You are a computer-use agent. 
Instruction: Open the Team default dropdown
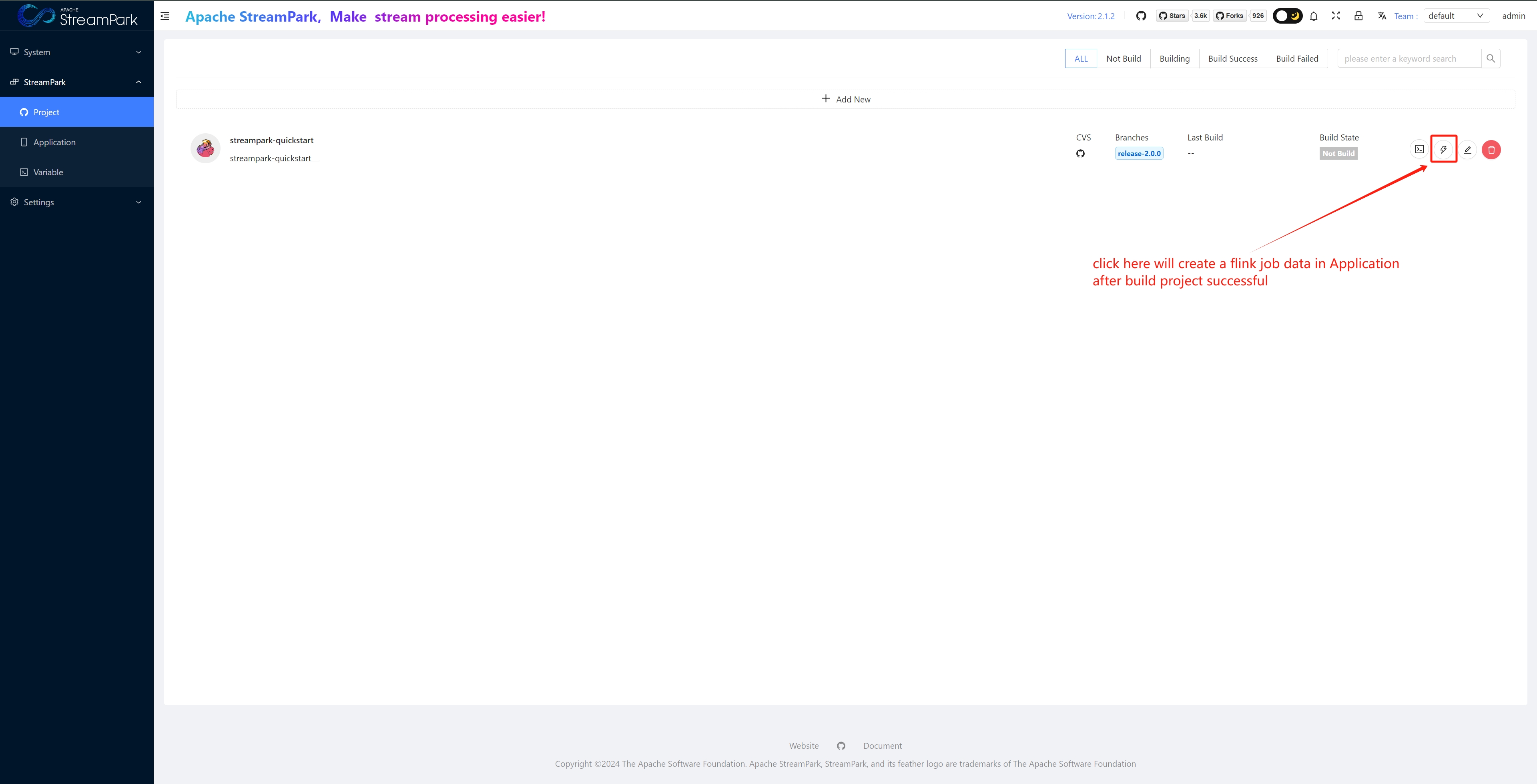(1455, 16)
